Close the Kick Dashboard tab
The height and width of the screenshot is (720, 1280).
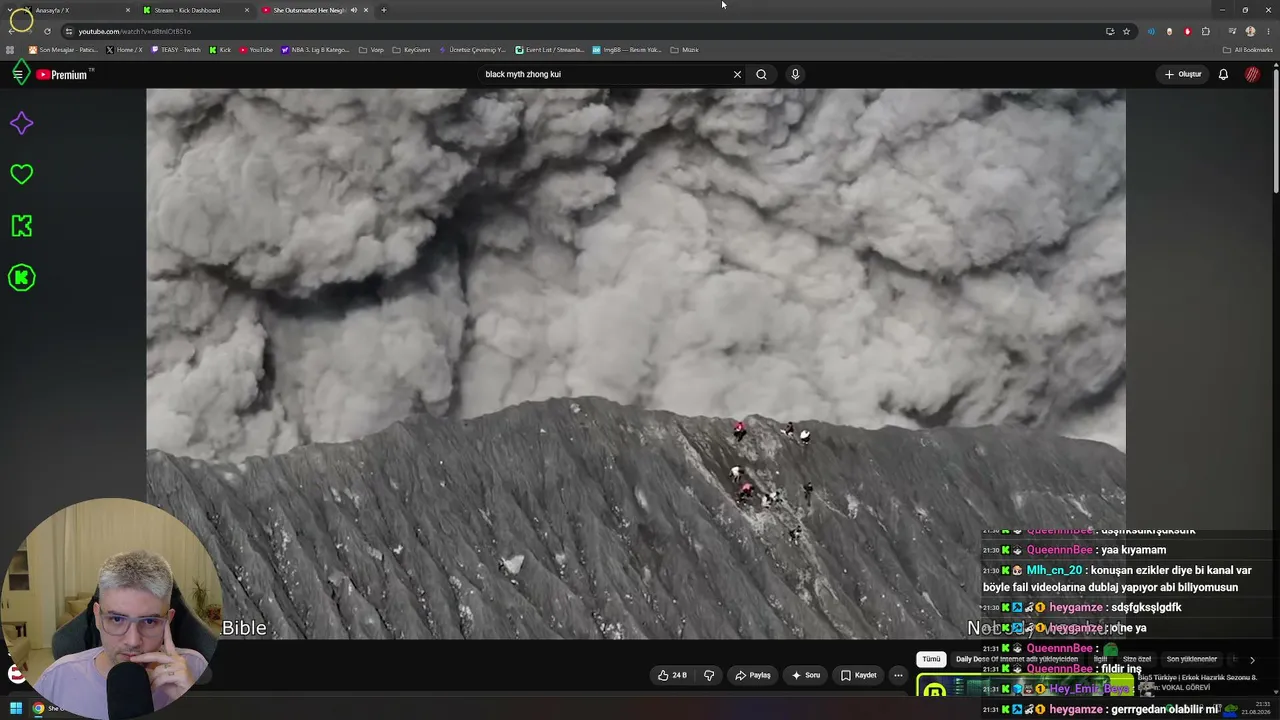click(x=247, y=10)
